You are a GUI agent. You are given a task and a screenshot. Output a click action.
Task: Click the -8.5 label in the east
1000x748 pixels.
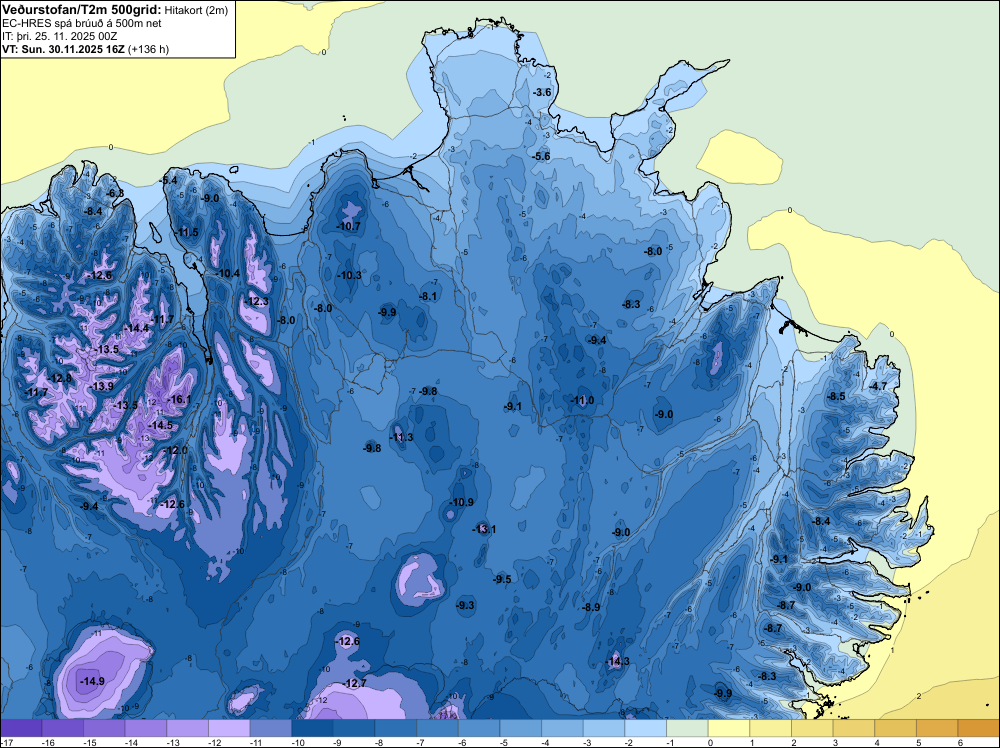point(836,396)
